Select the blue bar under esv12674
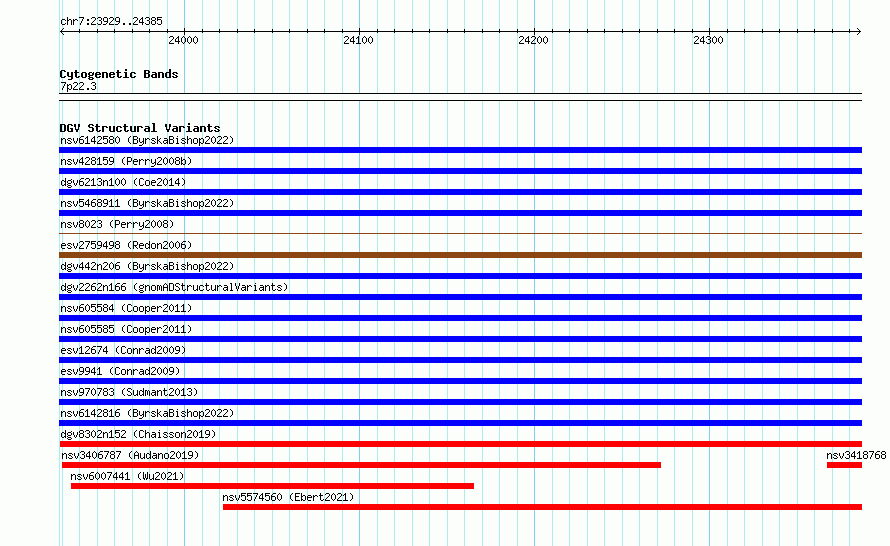This screenshot has height=546, width=890. pyautogui.click(x=460, y=360)
